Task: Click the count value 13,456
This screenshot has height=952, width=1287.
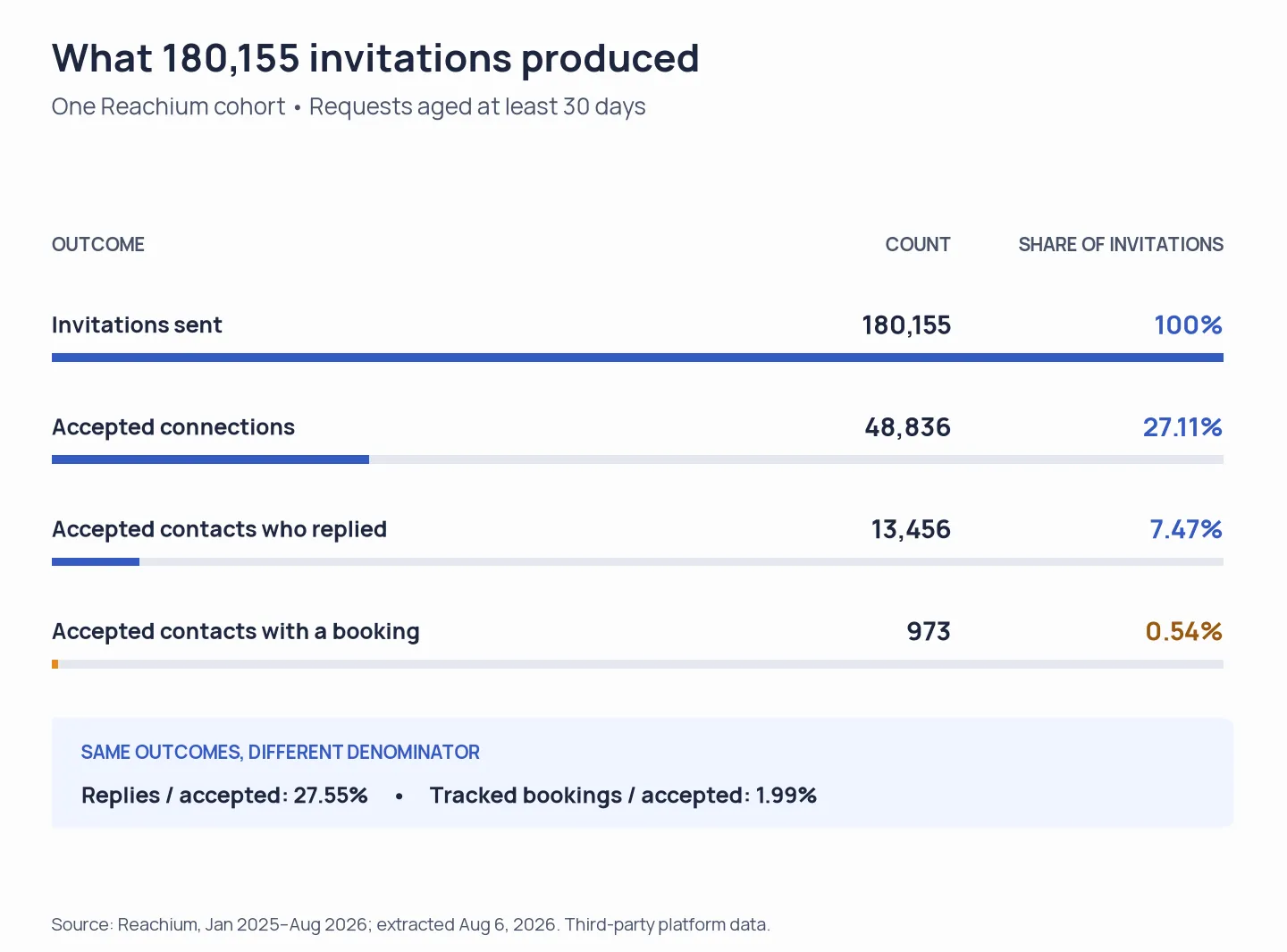Action: click(x=911, y=529)
